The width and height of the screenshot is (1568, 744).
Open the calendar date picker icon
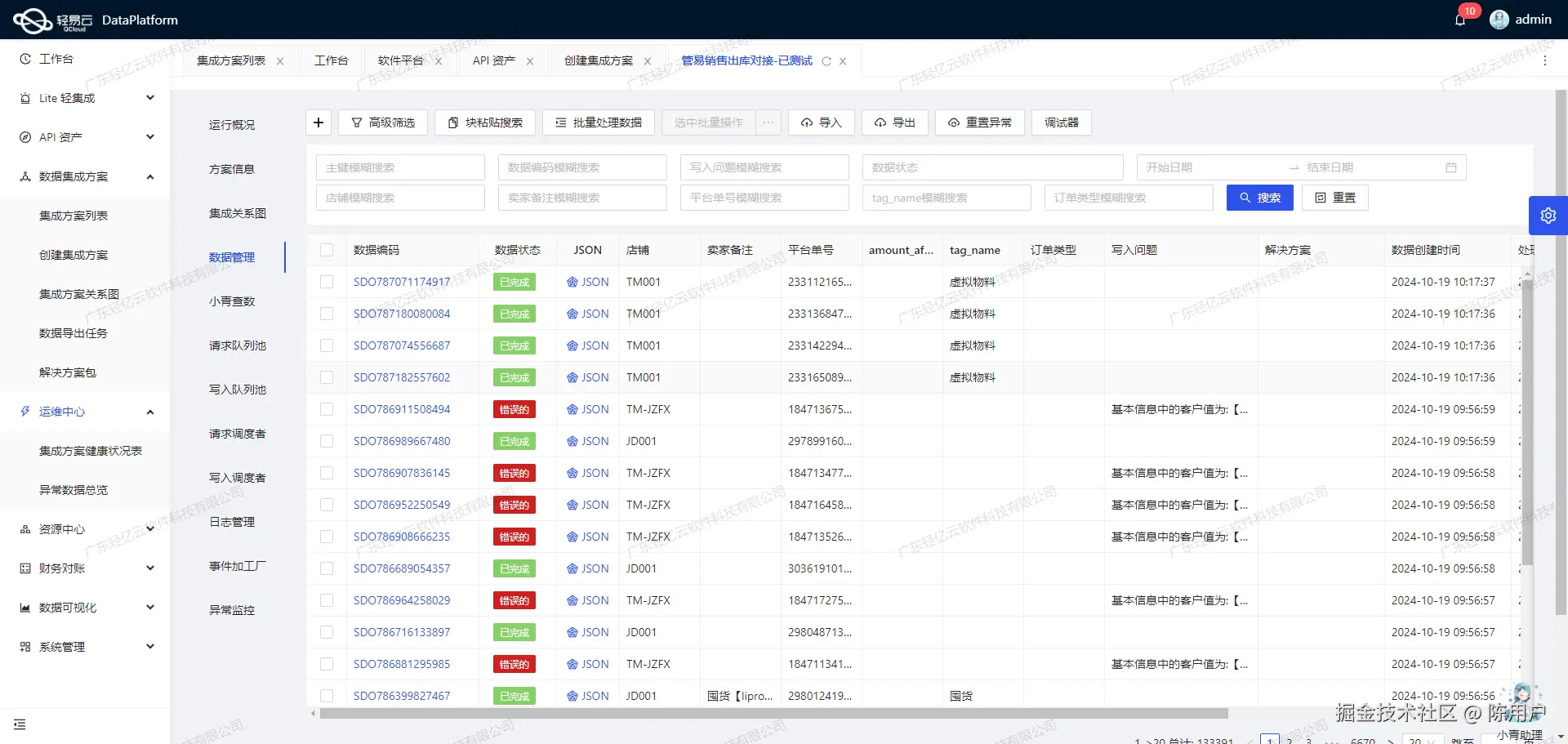click(1451, 167)
